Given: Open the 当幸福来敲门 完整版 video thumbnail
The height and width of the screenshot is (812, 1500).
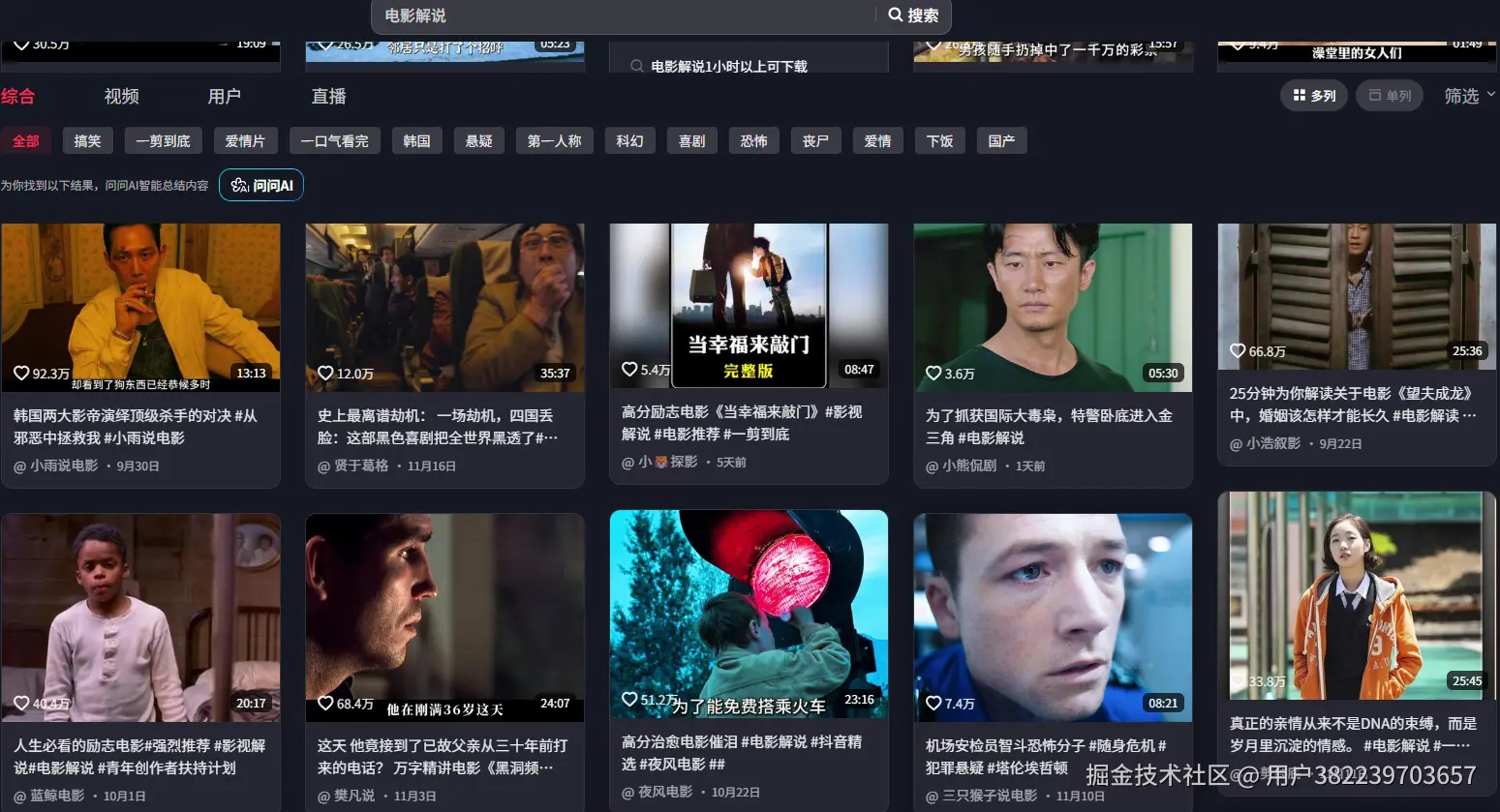Looking at the screenshot, I should pos(749,306).
